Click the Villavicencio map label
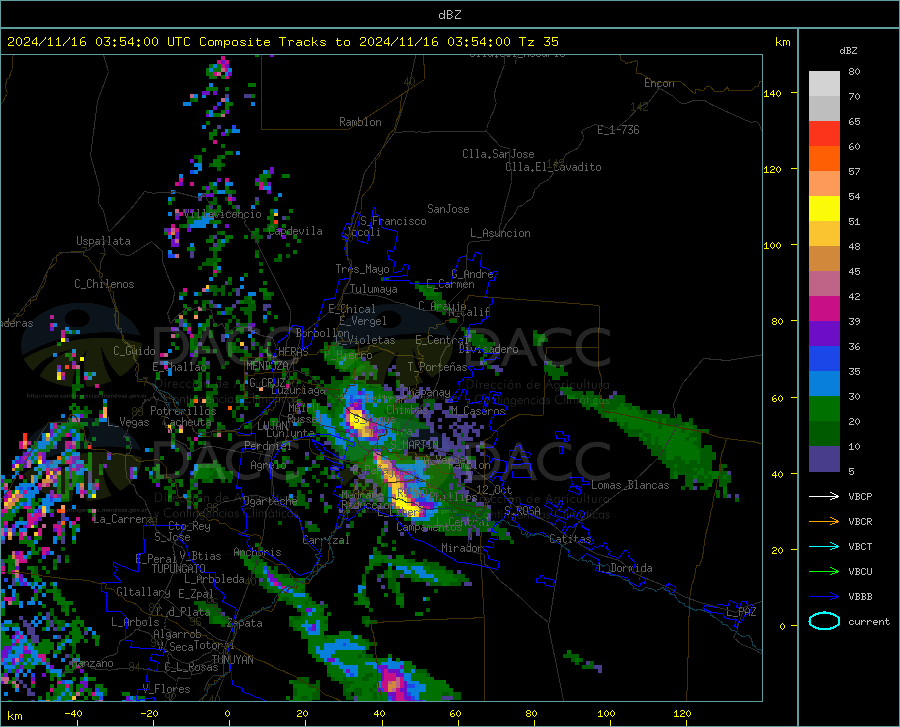Viewport: 900px width, 727px height. [222, 214]
